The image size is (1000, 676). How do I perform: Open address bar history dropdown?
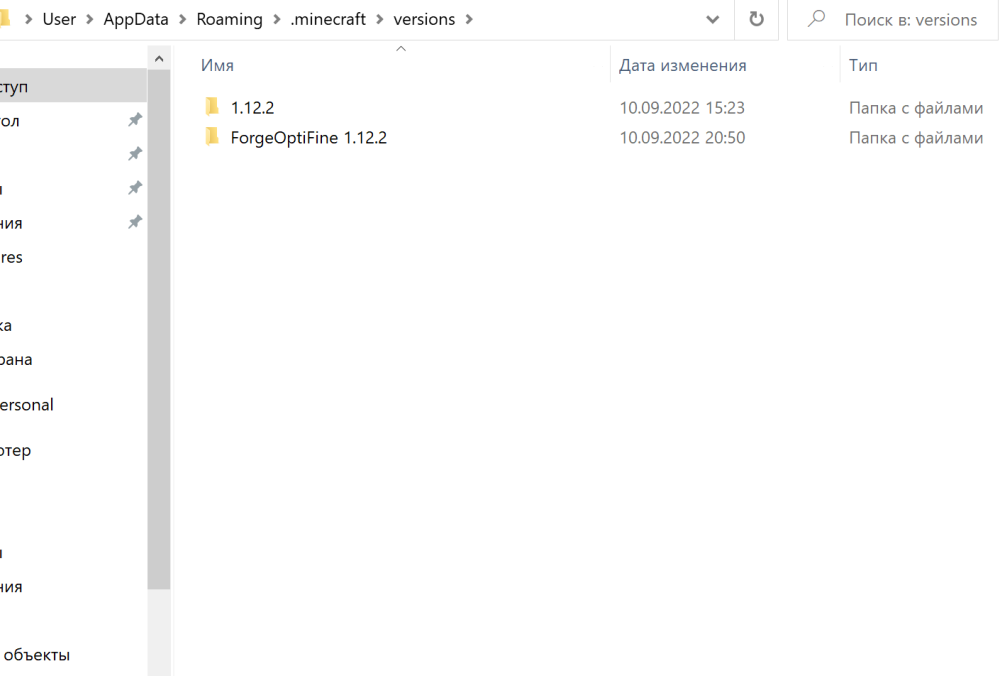(713, 20)
